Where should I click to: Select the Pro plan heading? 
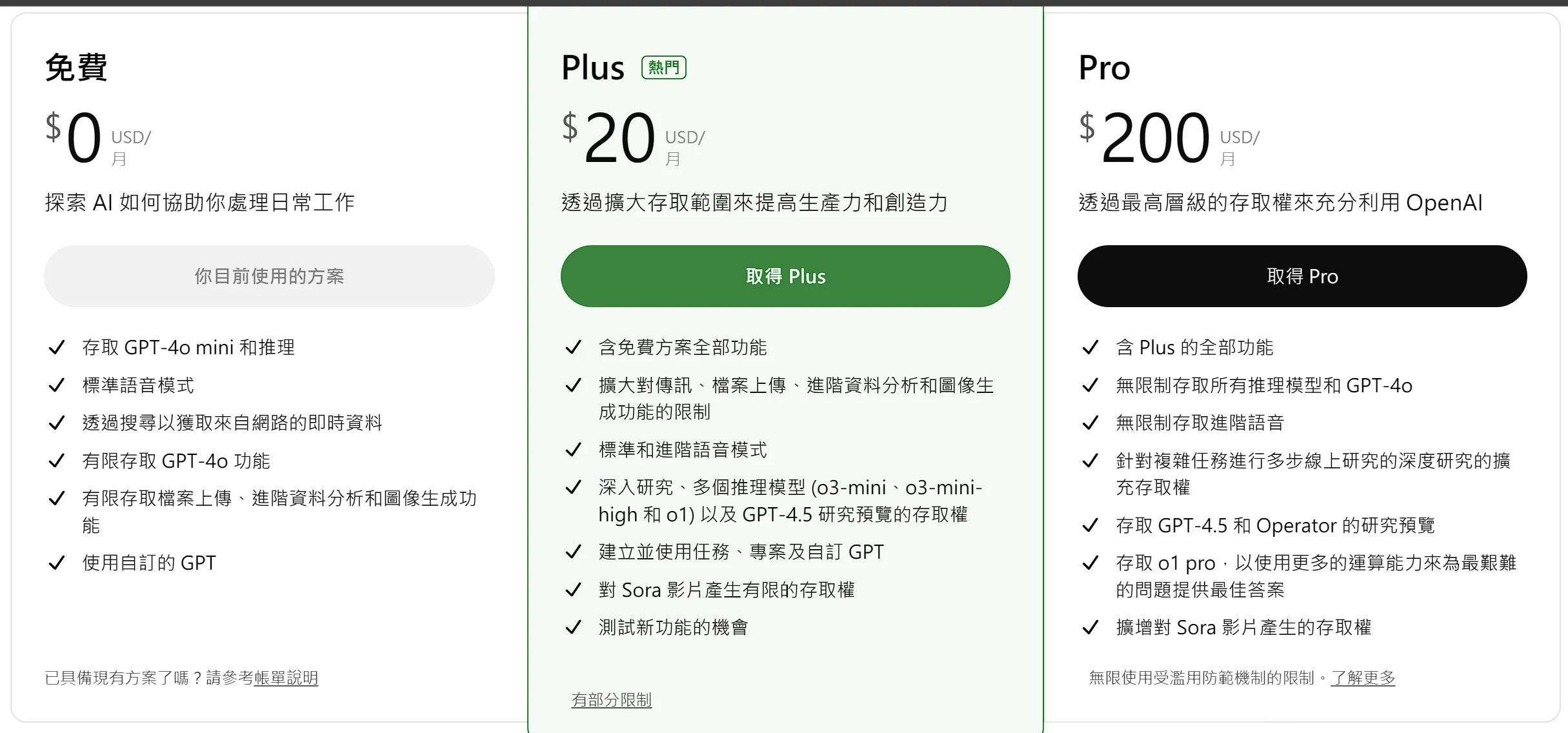tap(1103, 67)
